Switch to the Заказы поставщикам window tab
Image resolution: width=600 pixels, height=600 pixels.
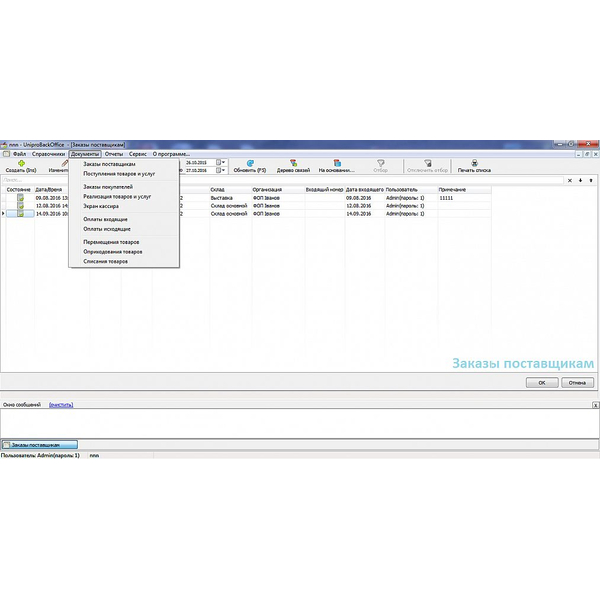point(40,444)
